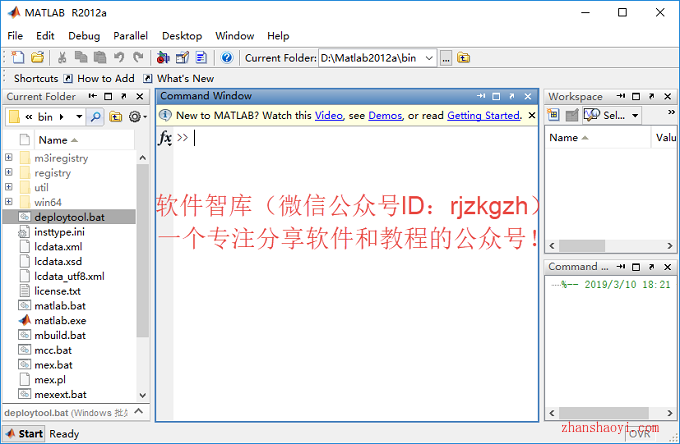680x444 pixels.
Task: Click the up-folder icon in Current Folder panel
Action: pyautogui.click(x=115, y=117)
